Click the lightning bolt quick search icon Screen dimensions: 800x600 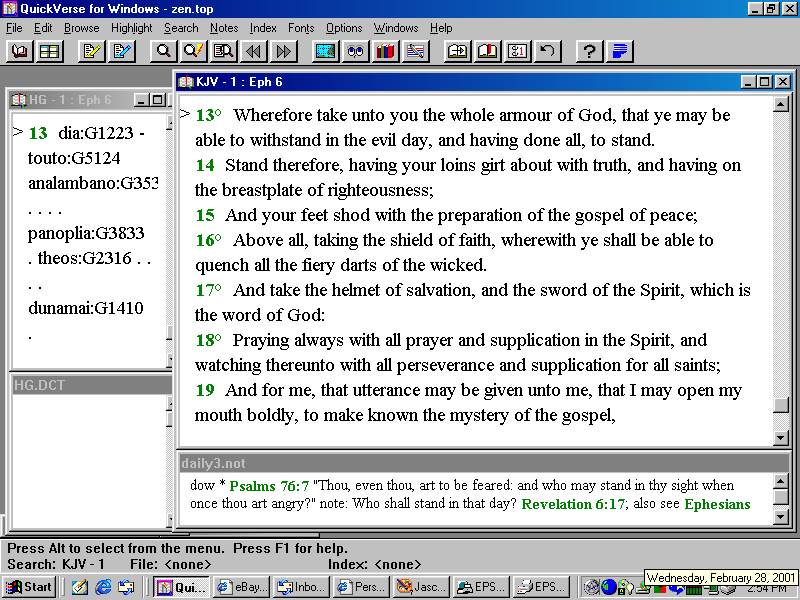pos(193,51)
